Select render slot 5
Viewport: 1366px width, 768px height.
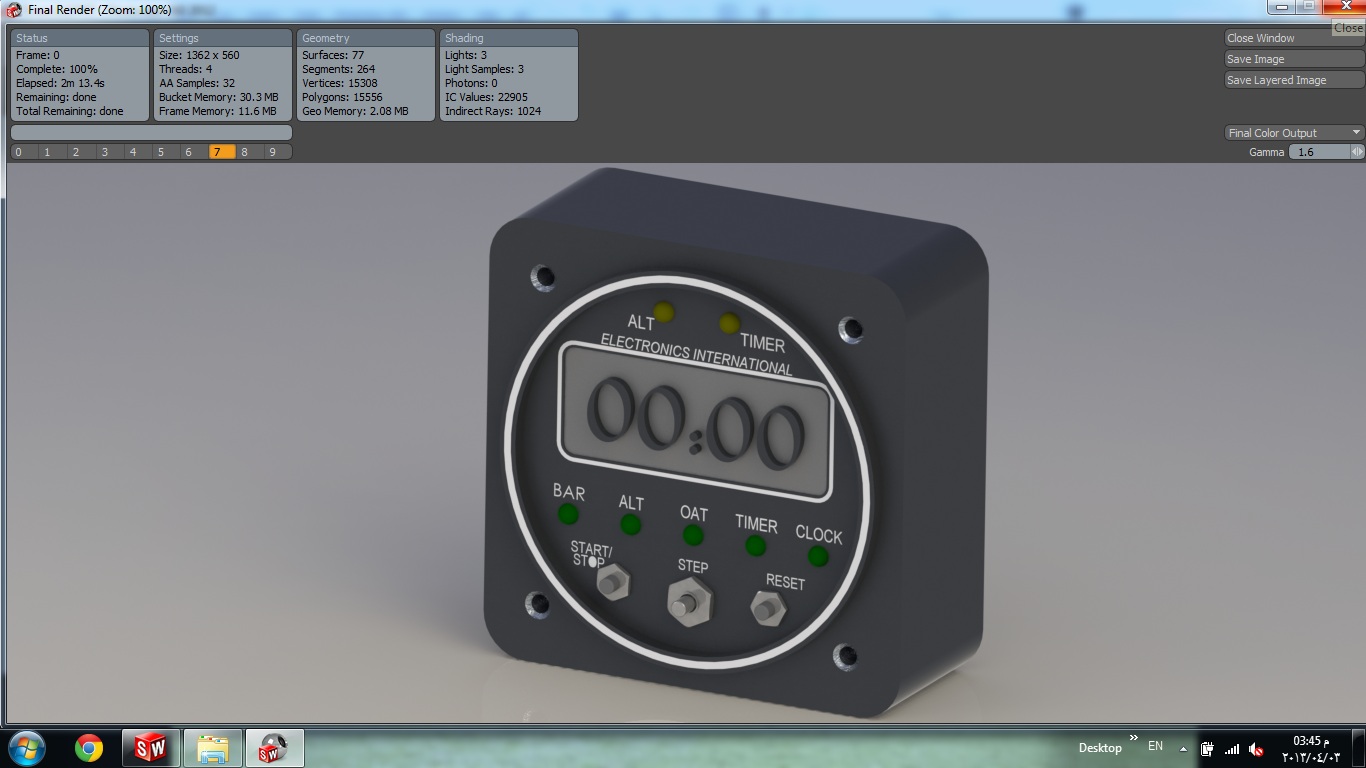[160, 152]
